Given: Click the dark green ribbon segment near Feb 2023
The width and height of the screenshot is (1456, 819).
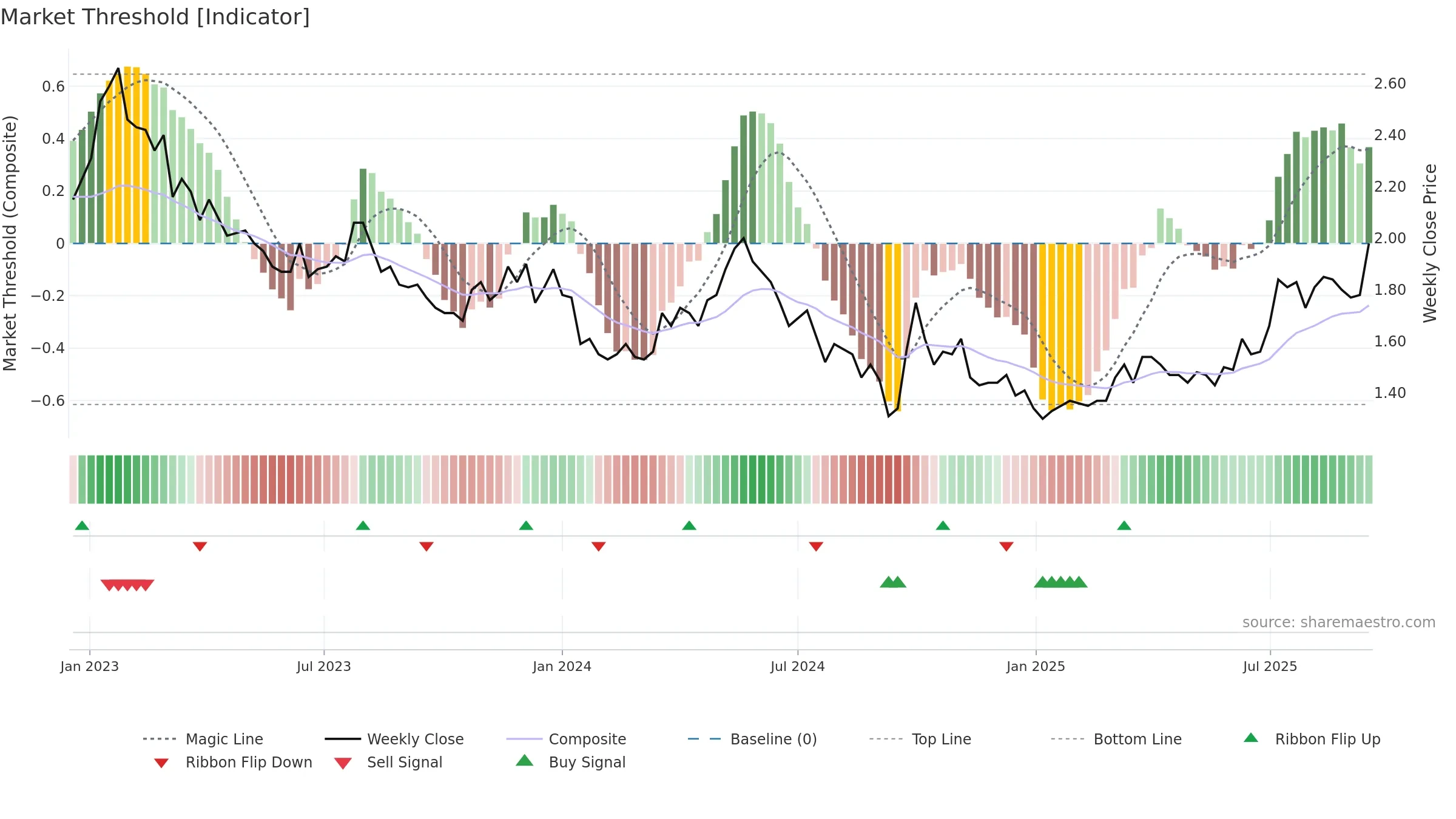Looking at the screenshot, I should coord(109,479).
